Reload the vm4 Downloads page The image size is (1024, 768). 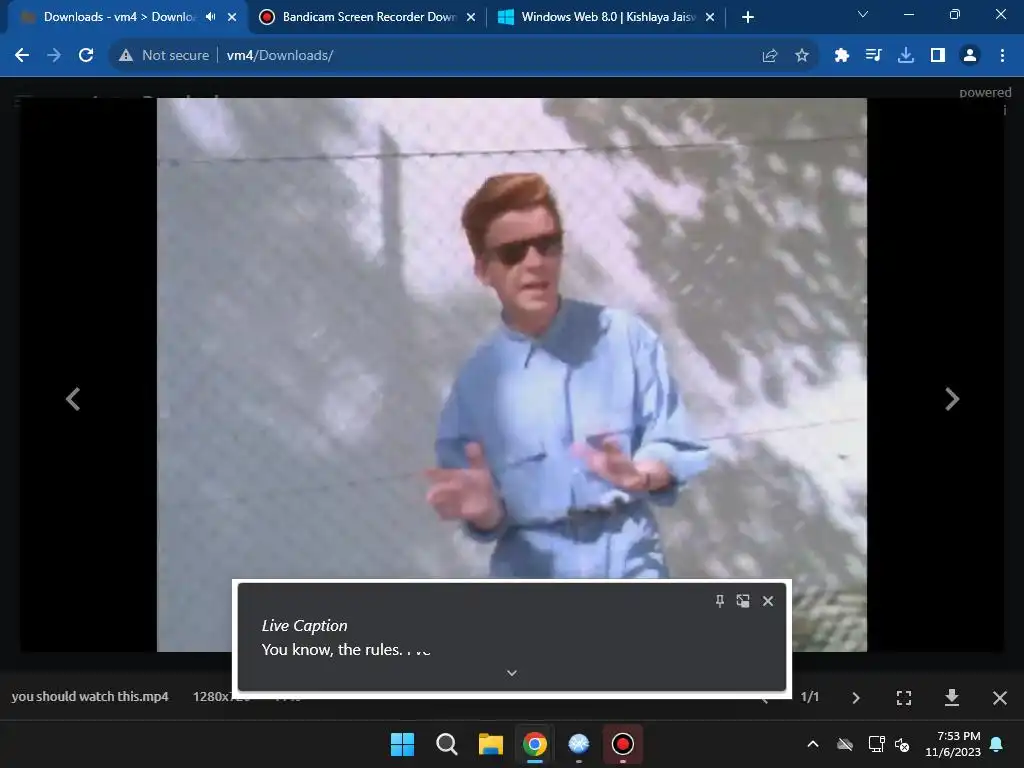86,56
